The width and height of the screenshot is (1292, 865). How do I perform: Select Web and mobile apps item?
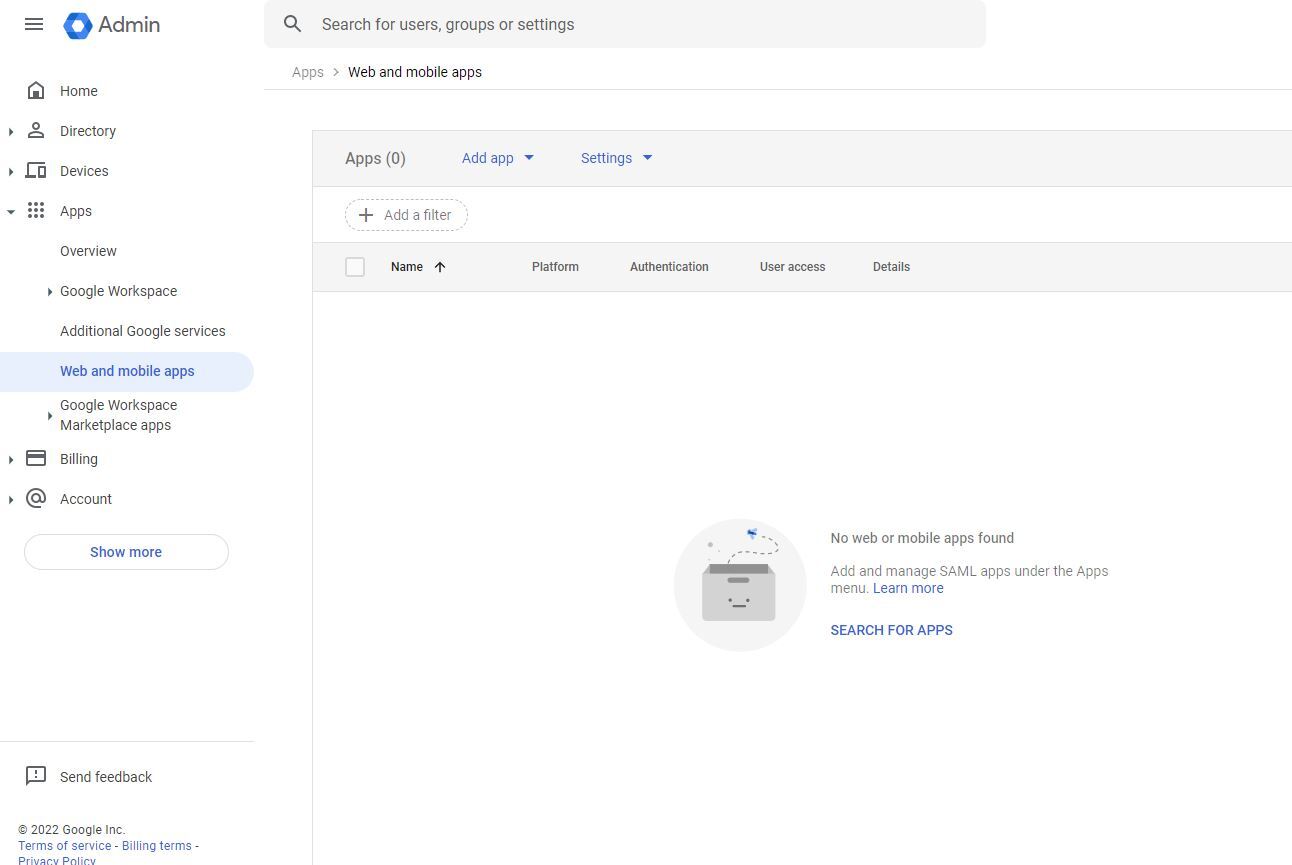point(127,371)
